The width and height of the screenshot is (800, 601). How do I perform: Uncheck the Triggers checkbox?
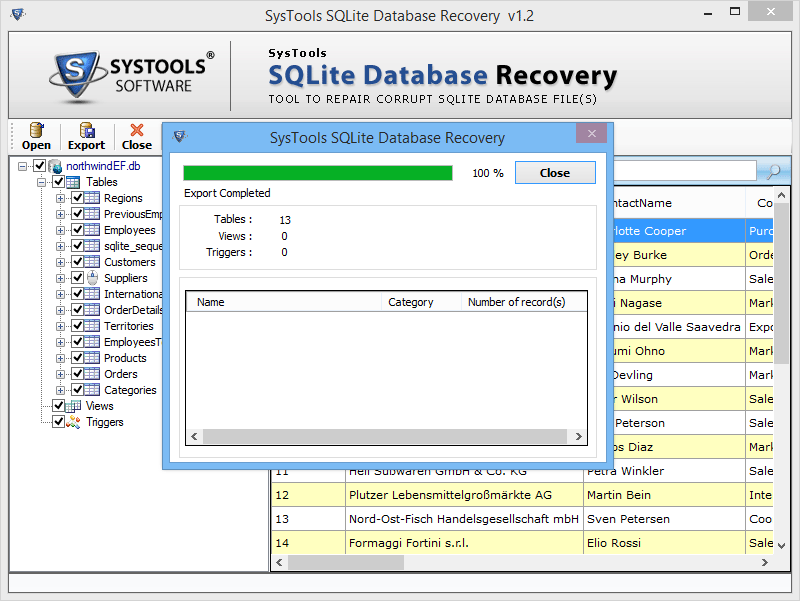coord(58,421)
